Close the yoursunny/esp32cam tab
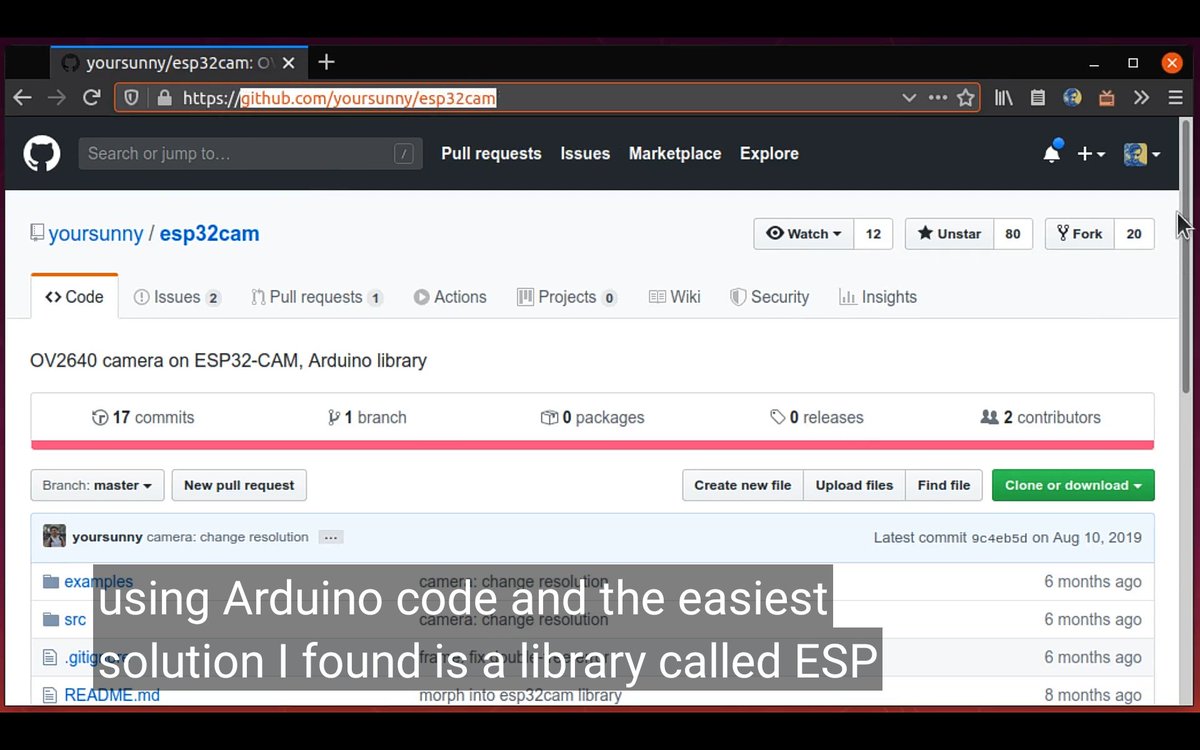 click(289, 63)
